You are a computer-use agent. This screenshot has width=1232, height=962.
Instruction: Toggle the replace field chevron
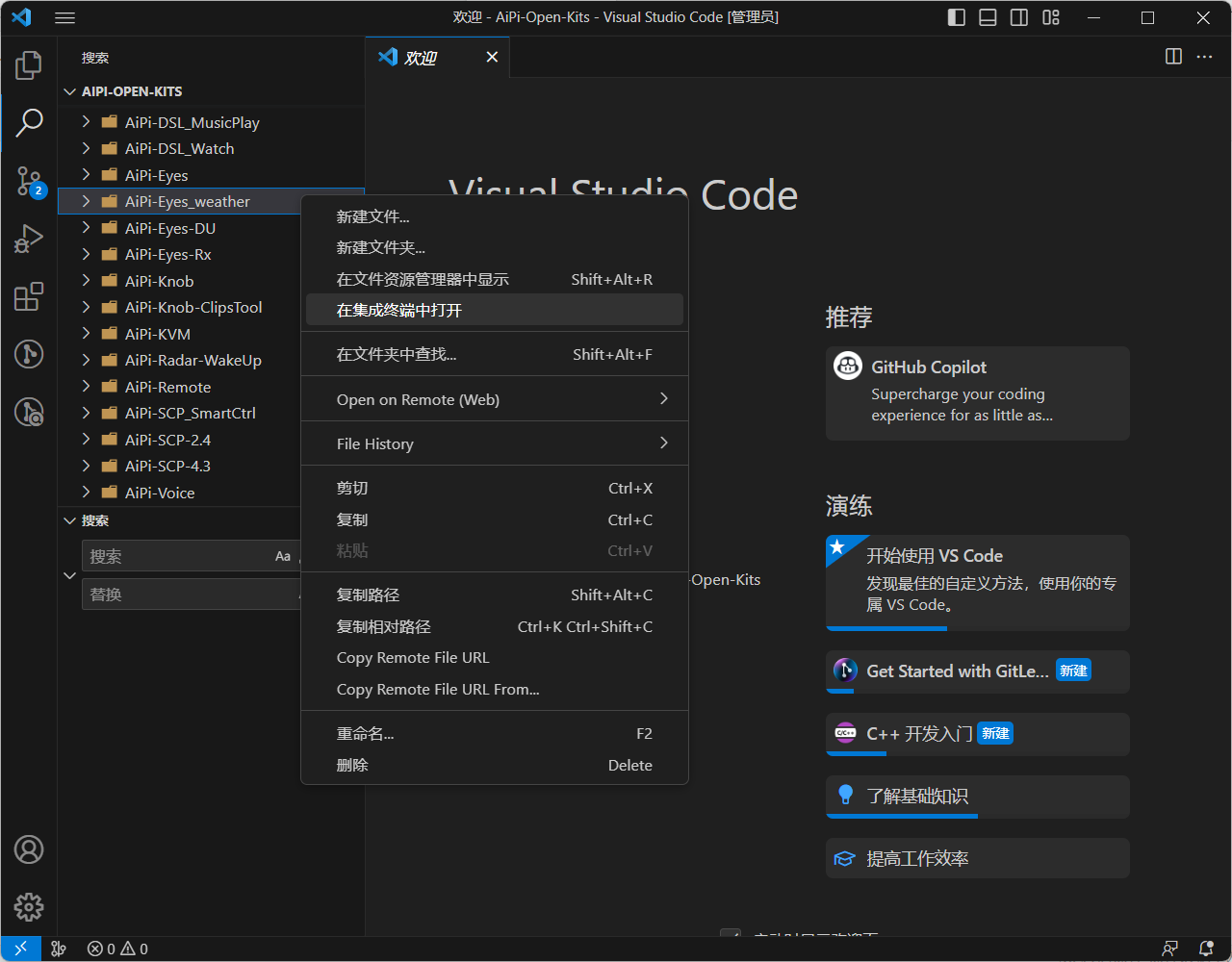(x=69, y=575)
